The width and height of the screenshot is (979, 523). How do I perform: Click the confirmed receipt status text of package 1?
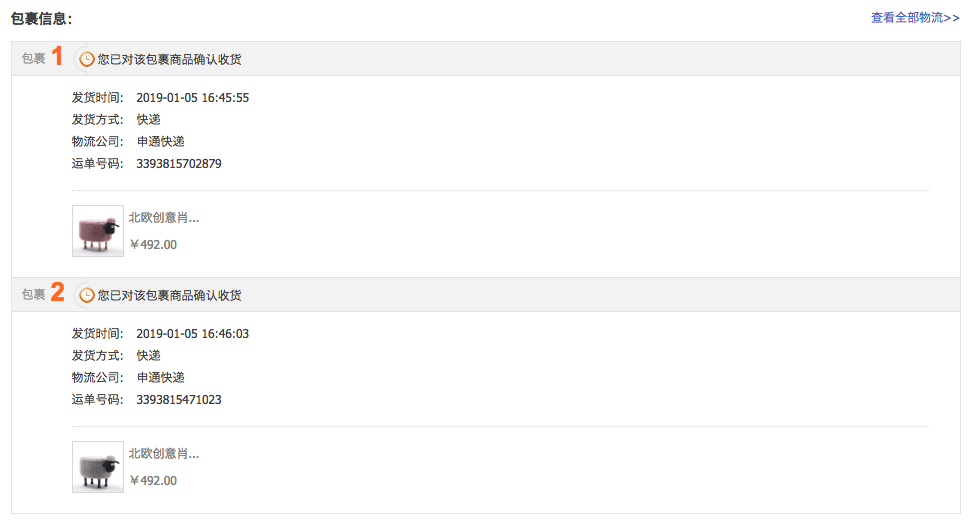[x=170, y=60]
